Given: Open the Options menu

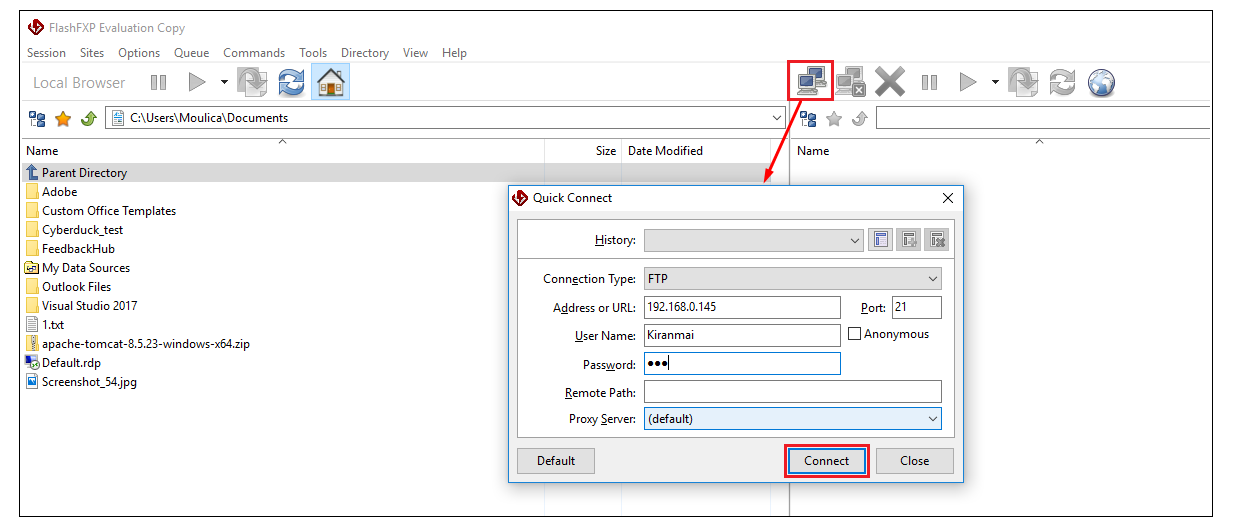Looking at the screenshot, I should [x=139, y=53].
